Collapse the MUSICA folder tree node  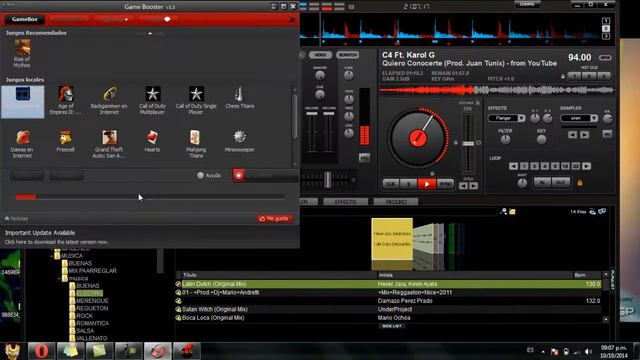tap(51, 256)
